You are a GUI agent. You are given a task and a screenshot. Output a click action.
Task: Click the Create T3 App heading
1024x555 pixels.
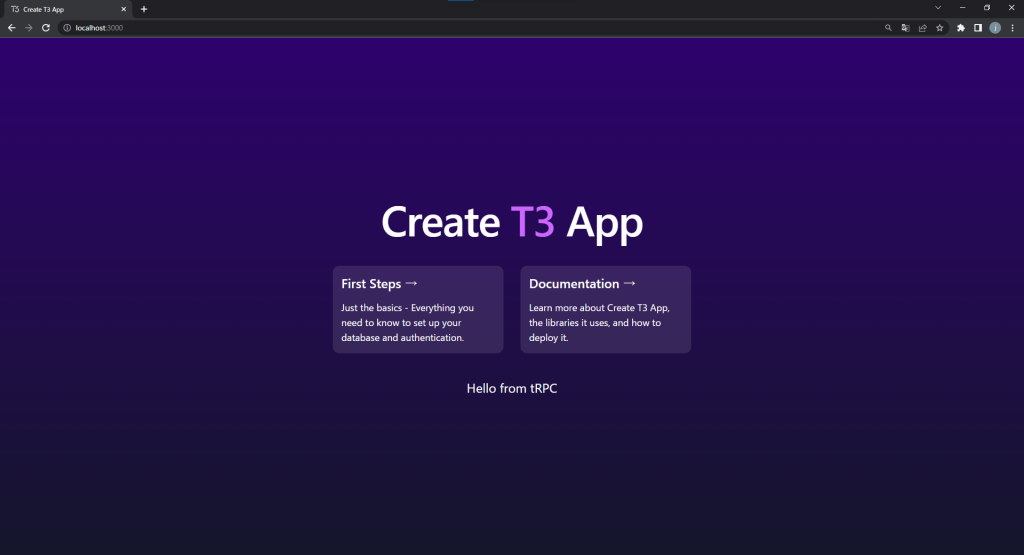pyautogui.click(x=512, y=223)
